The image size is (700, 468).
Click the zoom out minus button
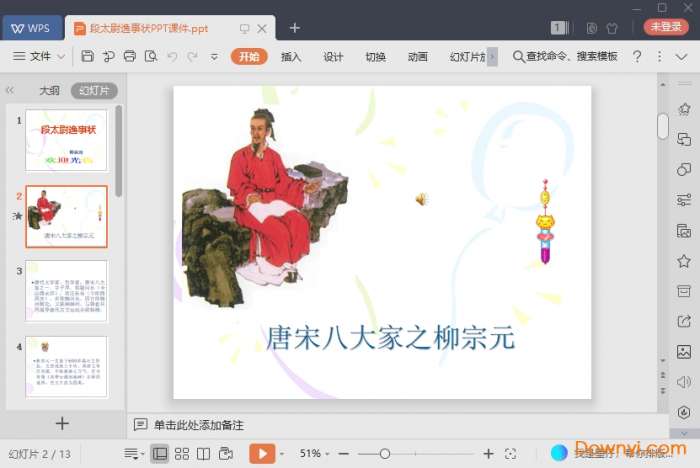coord(343,454)
